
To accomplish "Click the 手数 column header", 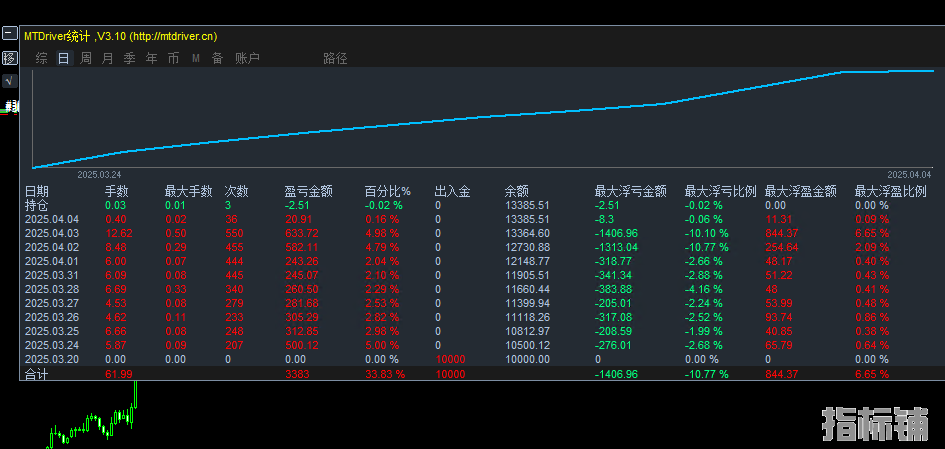I will (x=117, y=192).
